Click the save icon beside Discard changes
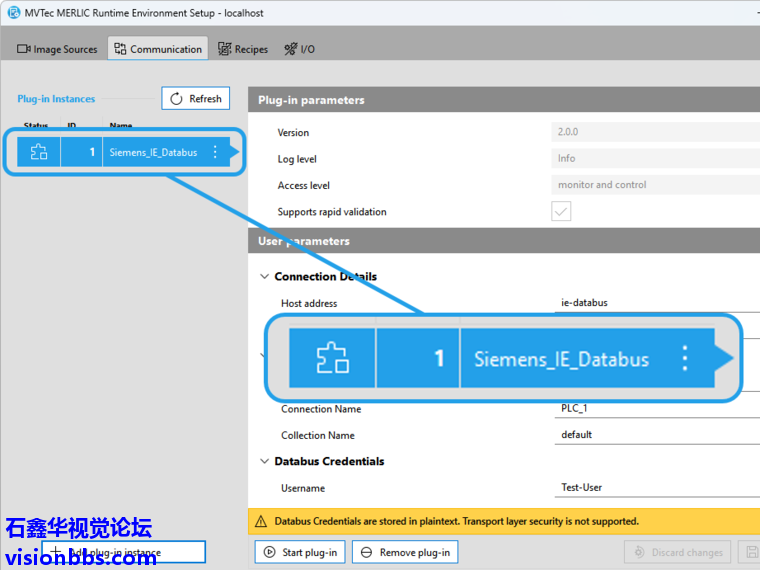This screenshot has height=570, width=760. (x=750, y=552)
